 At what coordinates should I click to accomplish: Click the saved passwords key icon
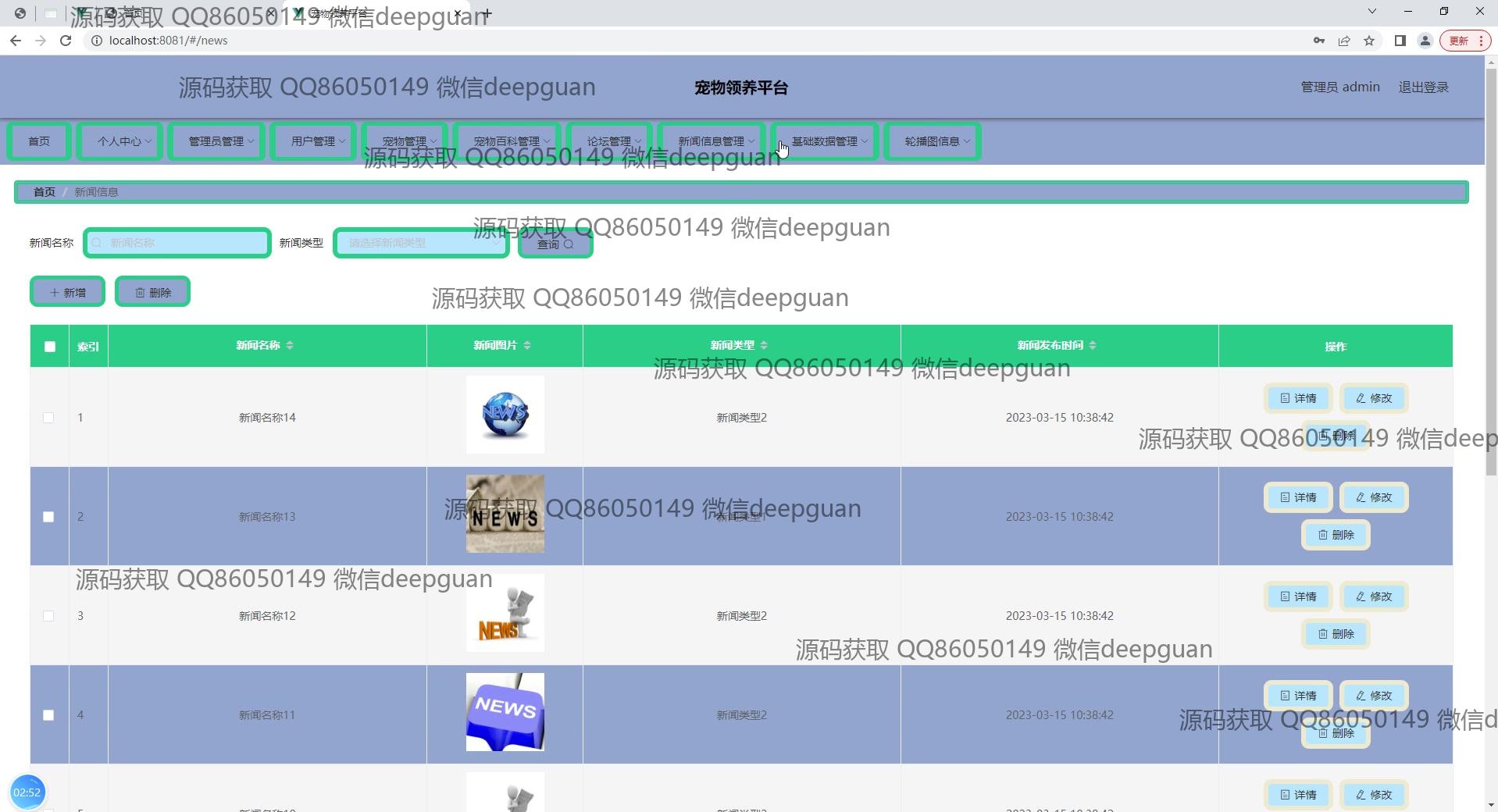(x=1319, y=41)
